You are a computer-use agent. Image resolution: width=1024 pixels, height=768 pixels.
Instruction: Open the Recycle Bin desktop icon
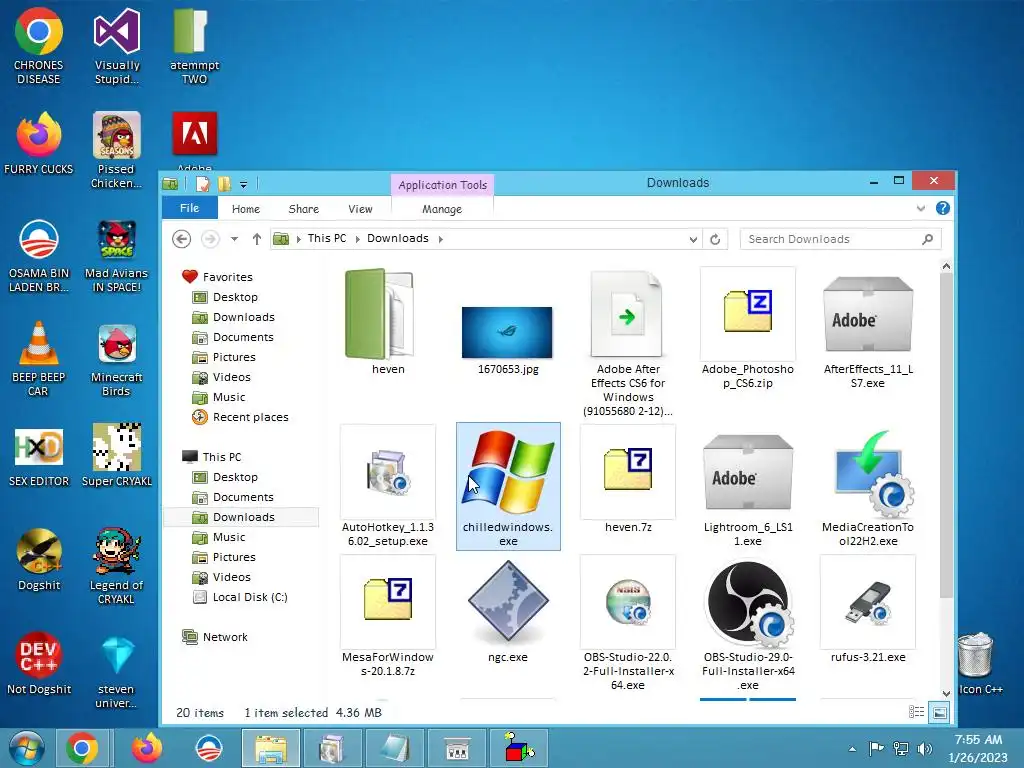(x=979, y=663)
